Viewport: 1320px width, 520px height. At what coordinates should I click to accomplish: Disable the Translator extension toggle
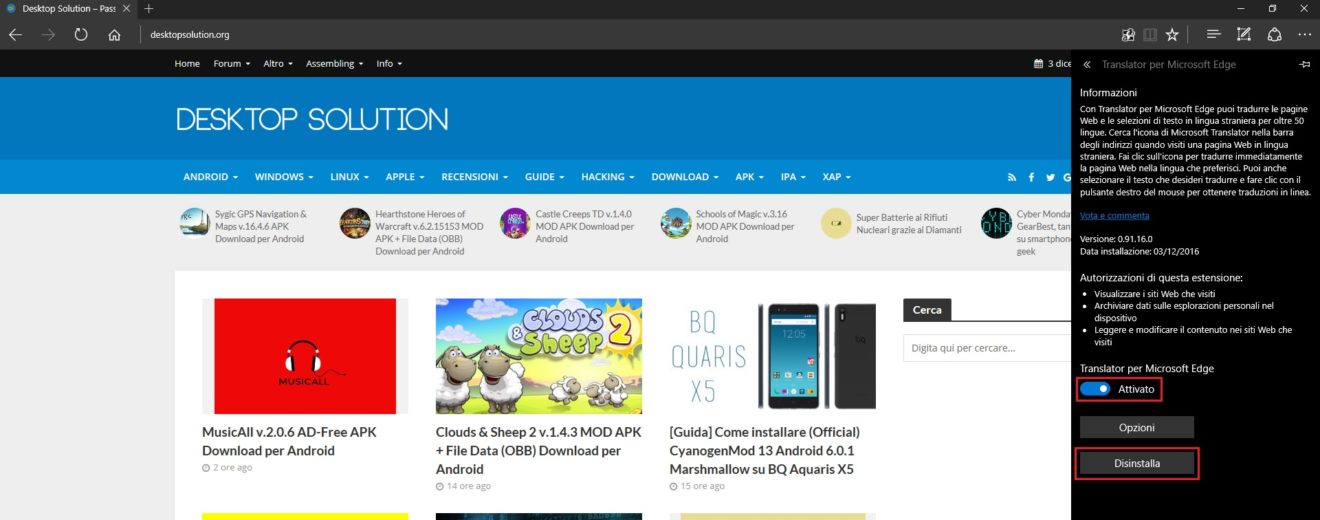[1095, 389]
